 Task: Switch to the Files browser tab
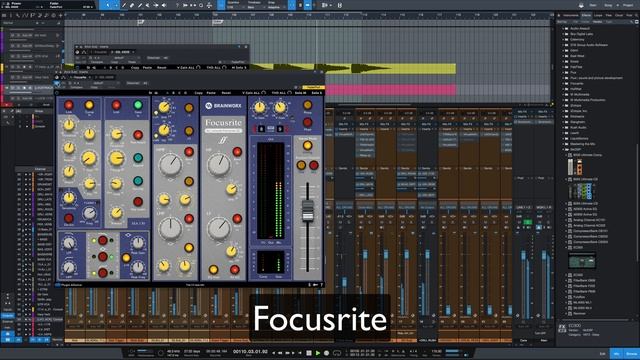coord(609,16)
